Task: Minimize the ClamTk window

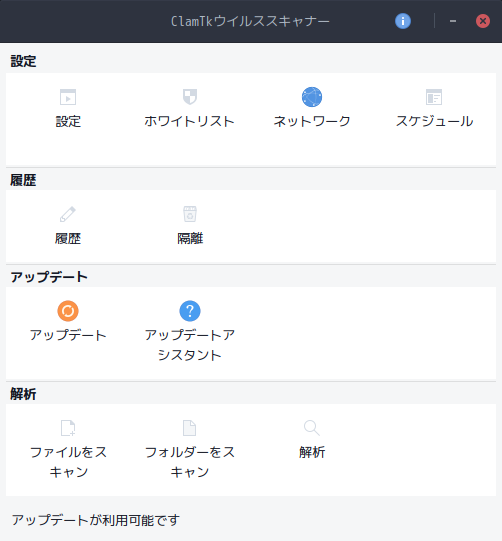Action: [x=453, y=21]
